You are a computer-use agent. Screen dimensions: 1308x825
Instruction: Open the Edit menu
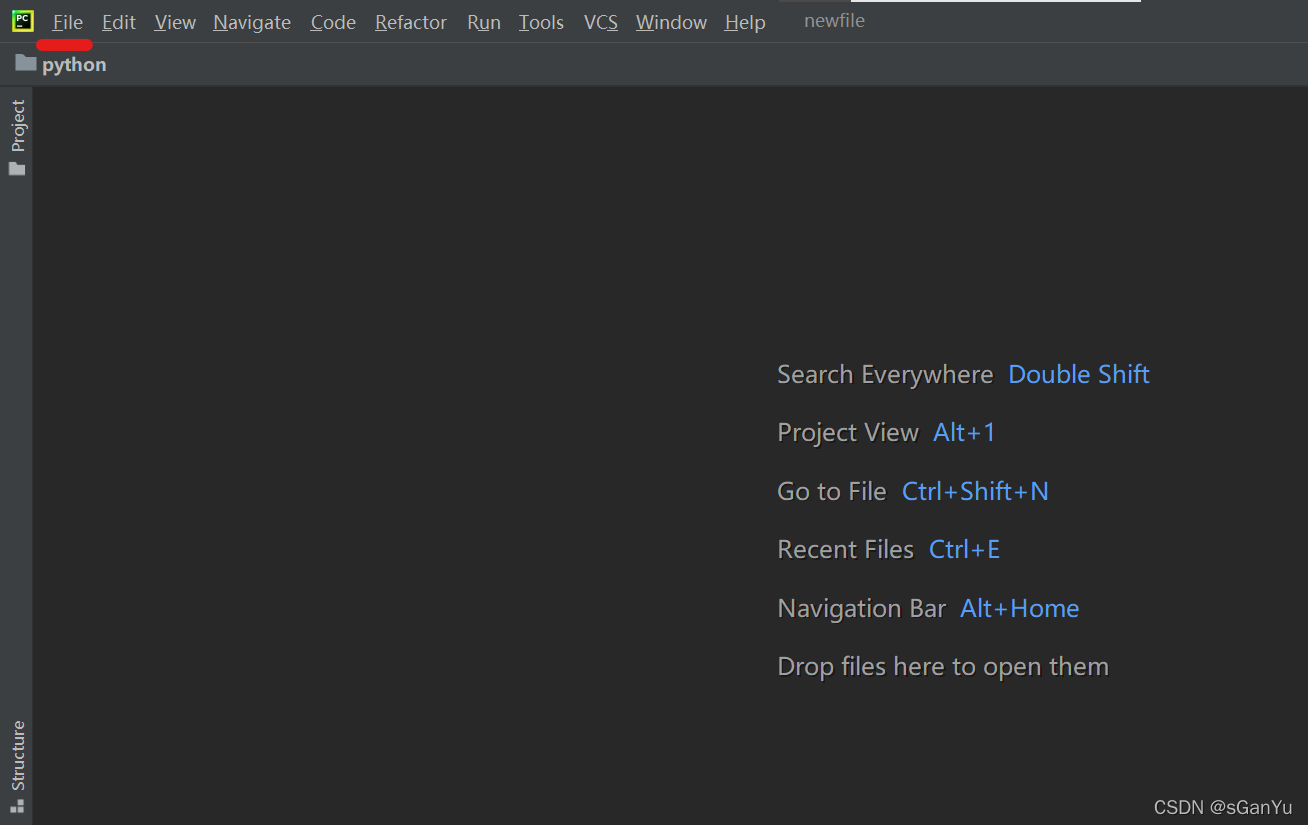coord(119,22)
